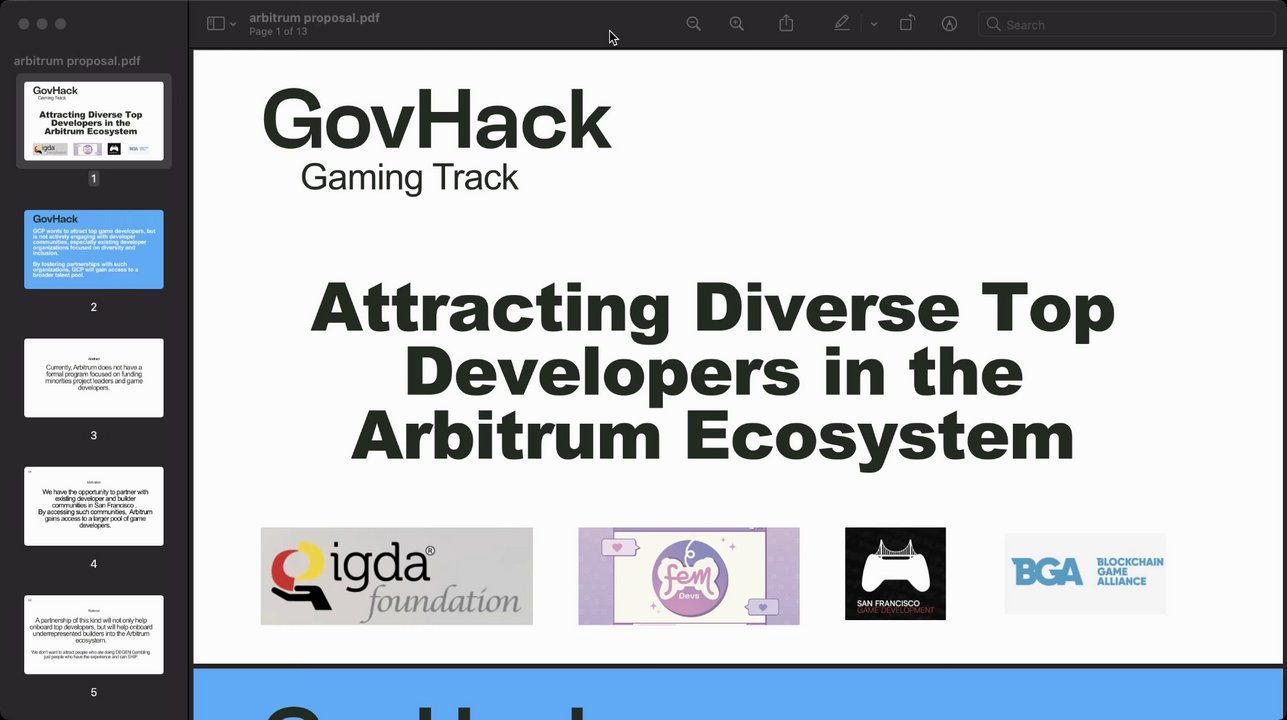Select the blue page 2 thumbnail
The image size is (1287, 720).
coord(94,249)
